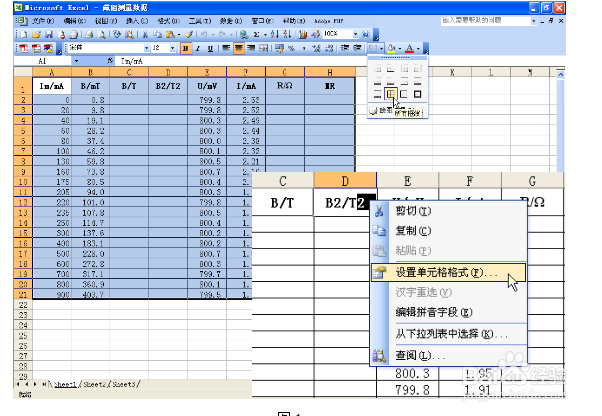Open Print Preview from the toolbar

tap(102, 35)
